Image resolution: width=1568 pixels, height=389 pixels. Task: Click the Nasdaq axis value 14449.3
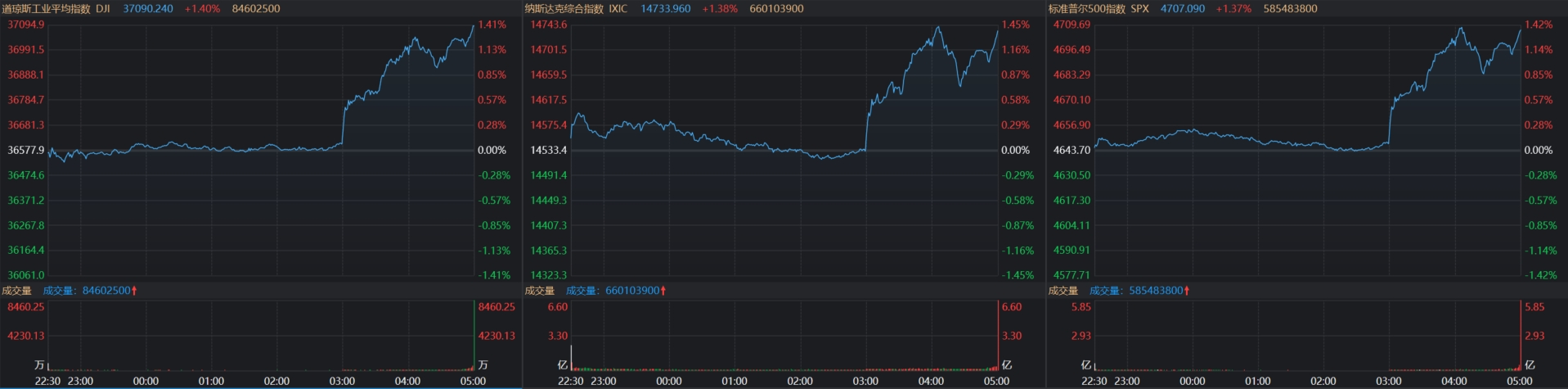point(548,200)
